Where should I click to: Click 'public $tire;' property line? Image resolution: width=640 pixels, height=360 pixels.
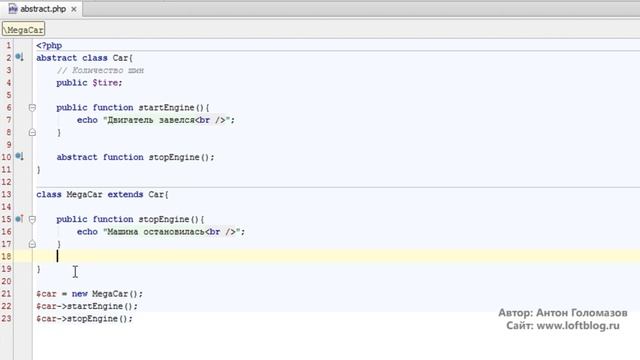click(89, 83)
